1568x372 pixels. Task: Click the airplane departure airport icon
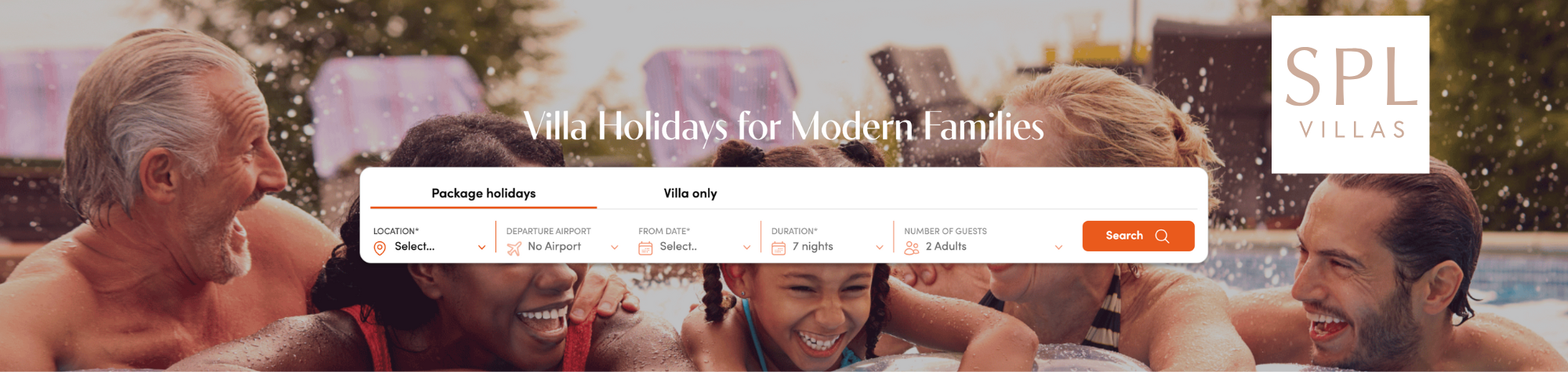(514, 248)
